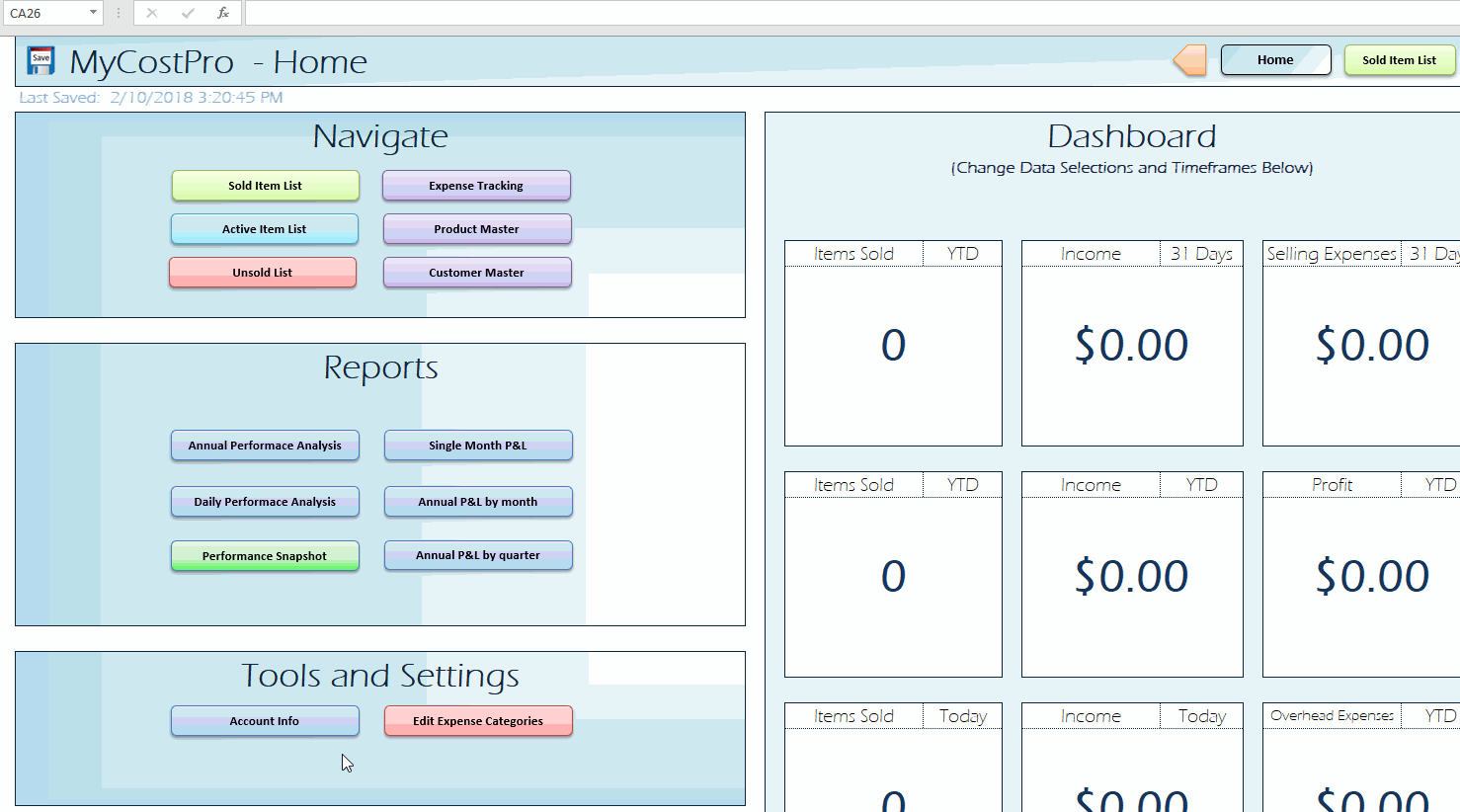Open Annual Performace Analysis report
The width and height of the screenshot is (1460, 812).
[265, 446]
